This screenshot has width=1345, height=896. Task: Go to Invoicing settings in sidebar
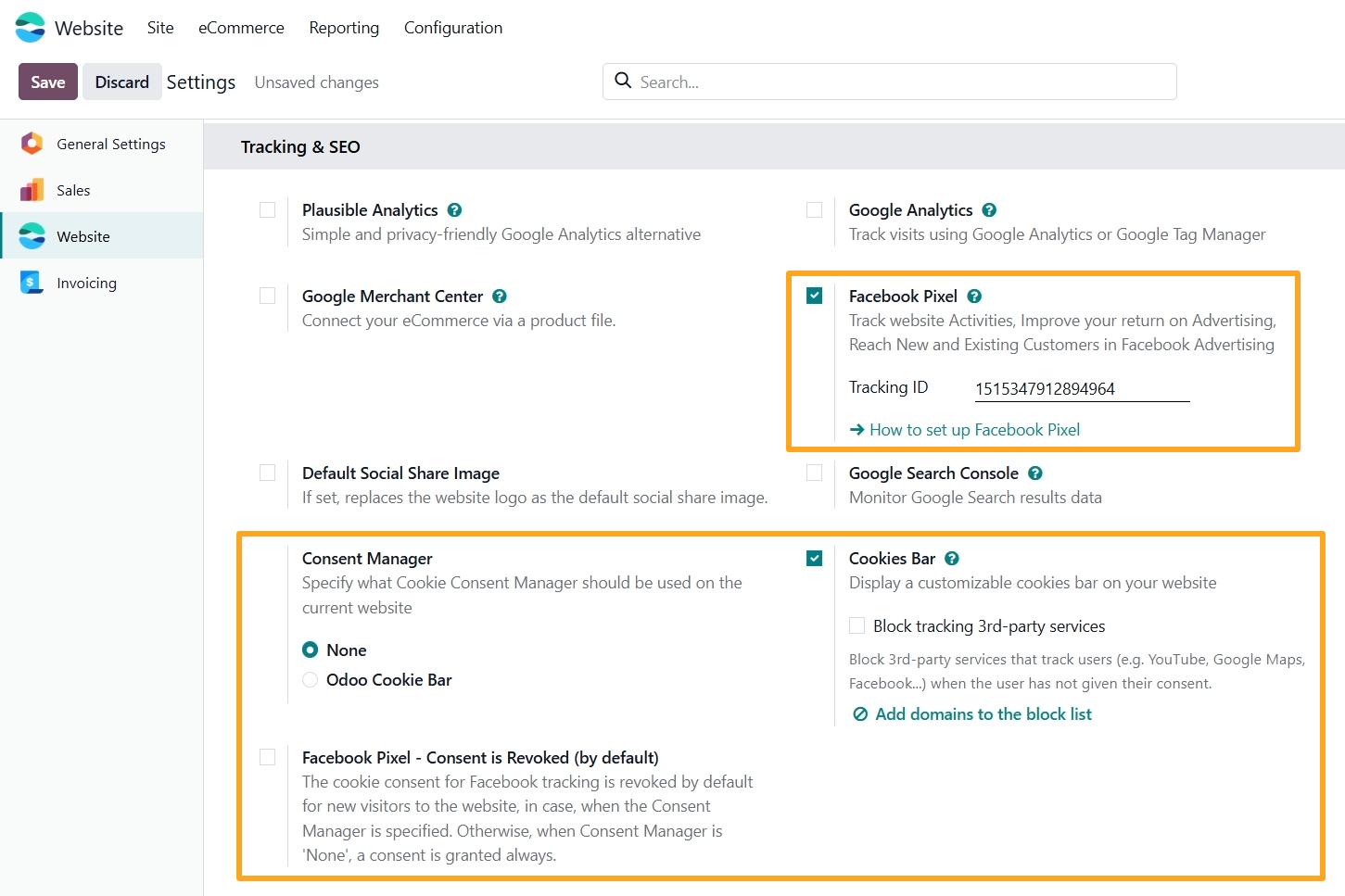pos(86,284)
